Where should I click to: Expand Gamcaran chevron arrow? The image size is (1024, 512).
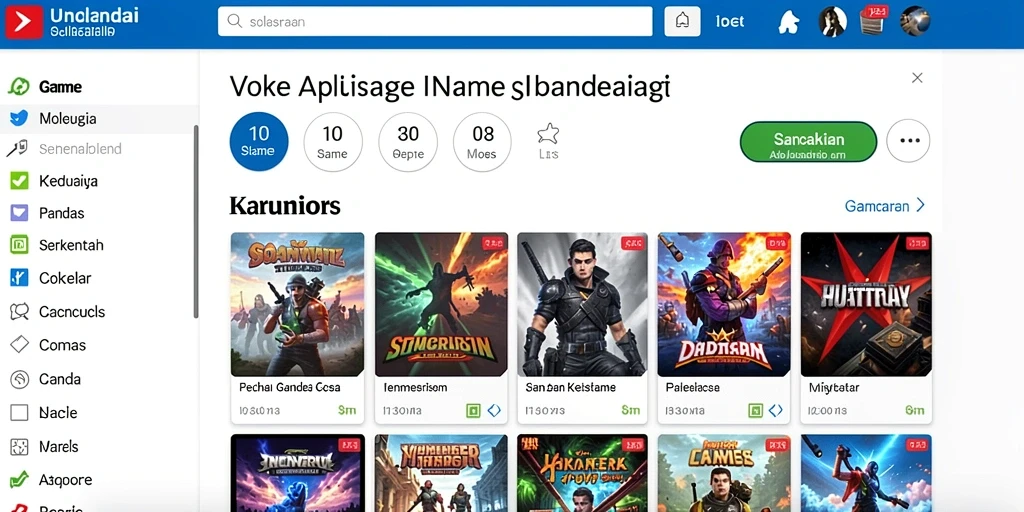point(920,205)
